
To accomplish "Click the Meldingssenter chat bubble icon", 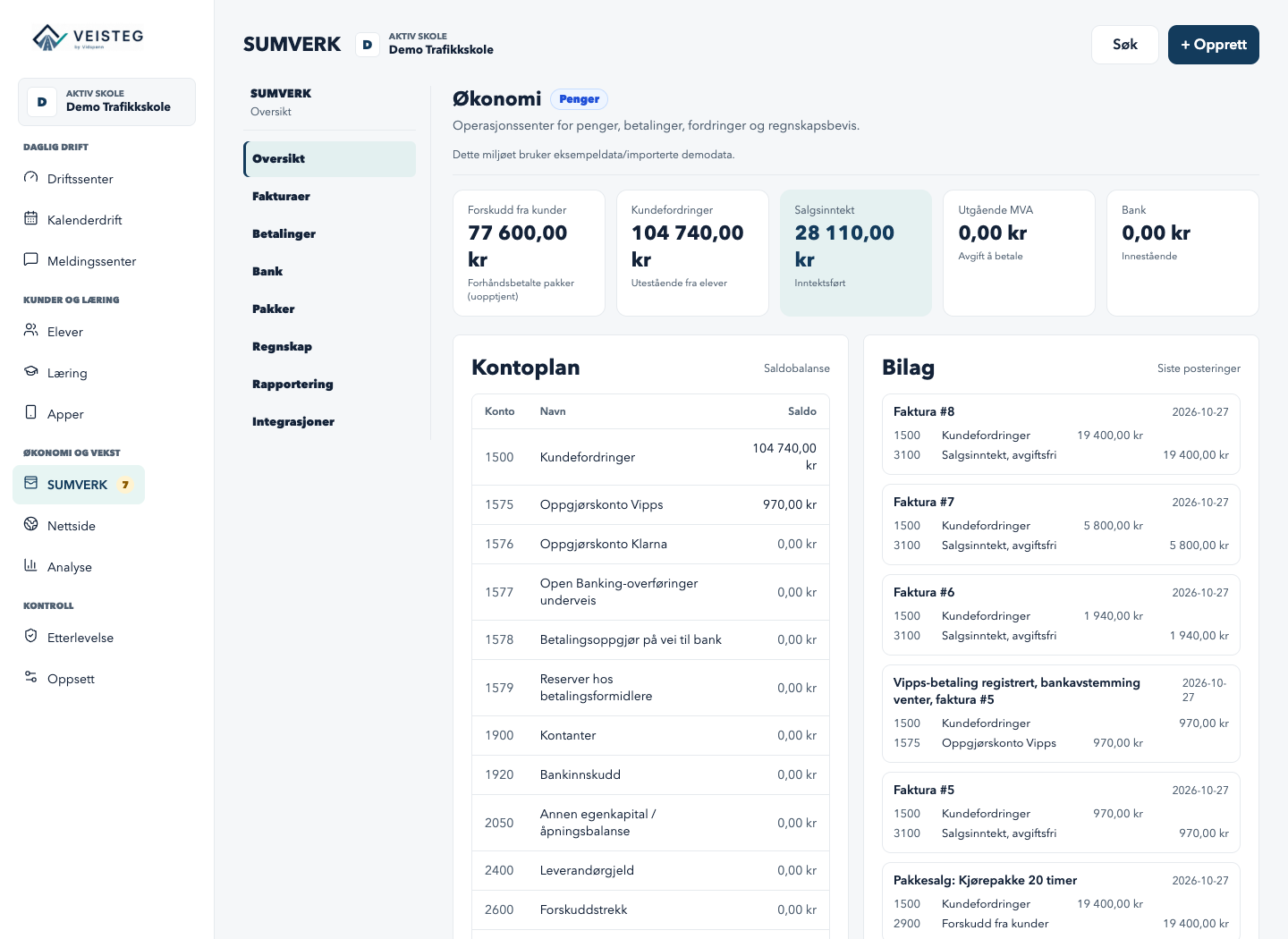I will click(31, 260).
